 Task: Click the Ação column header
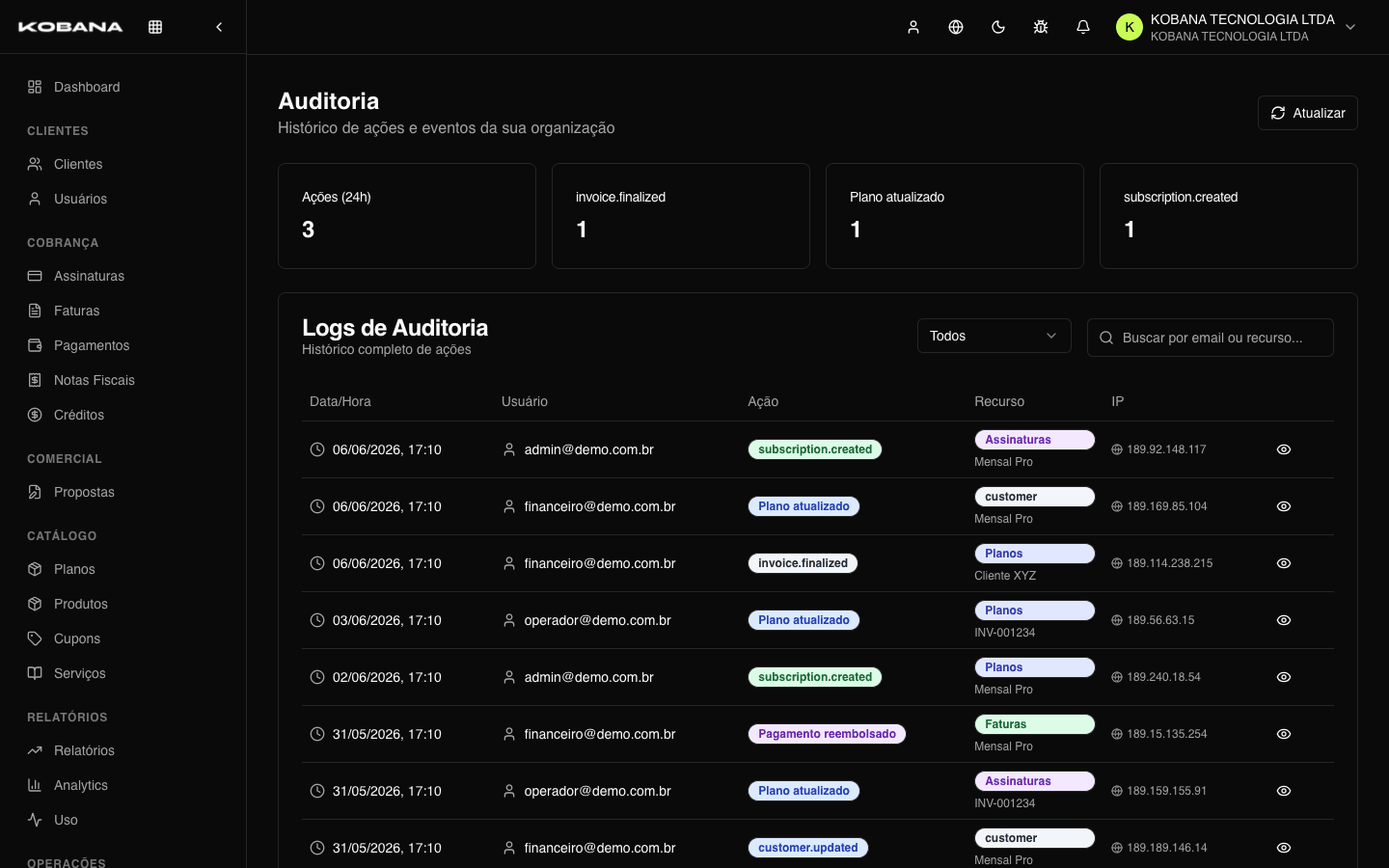[763, 401]
